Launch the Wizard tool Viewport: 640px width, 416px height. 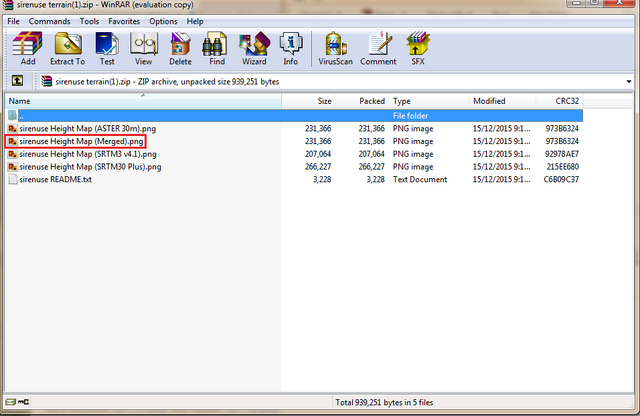(254, 49)
